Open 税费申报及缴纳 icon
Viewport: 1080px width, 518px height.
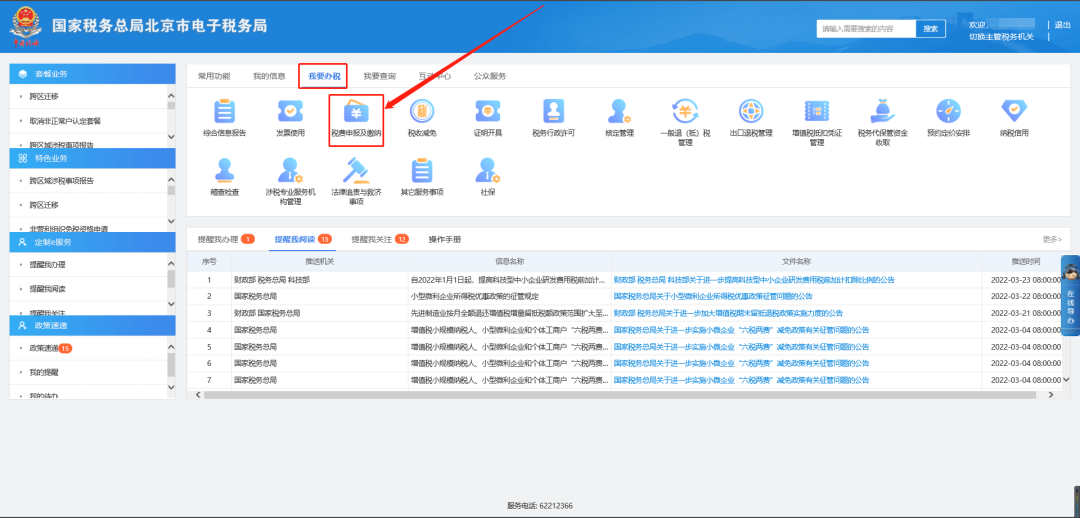tap(356, 113)
